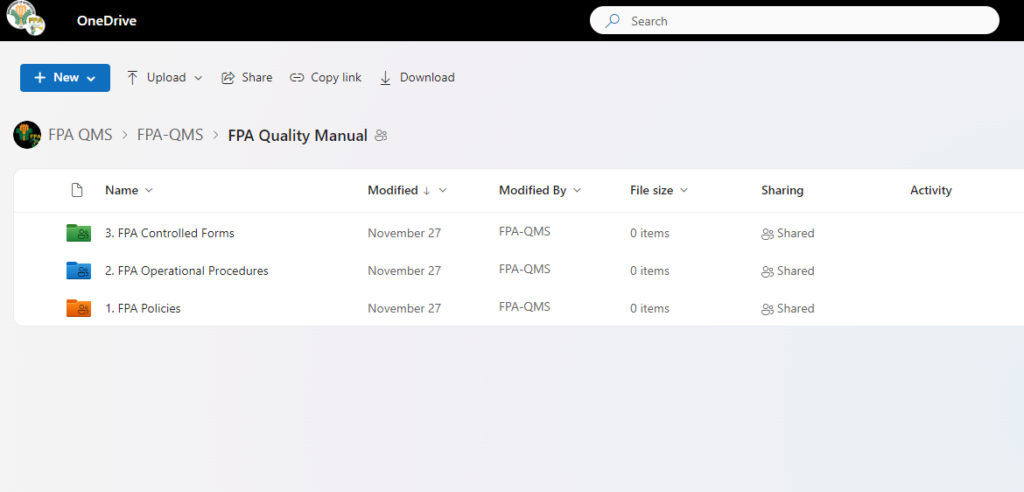Click the file type icon in column header
The height and width of the screenshot is (492, 1024).
[x=77, y=190]
